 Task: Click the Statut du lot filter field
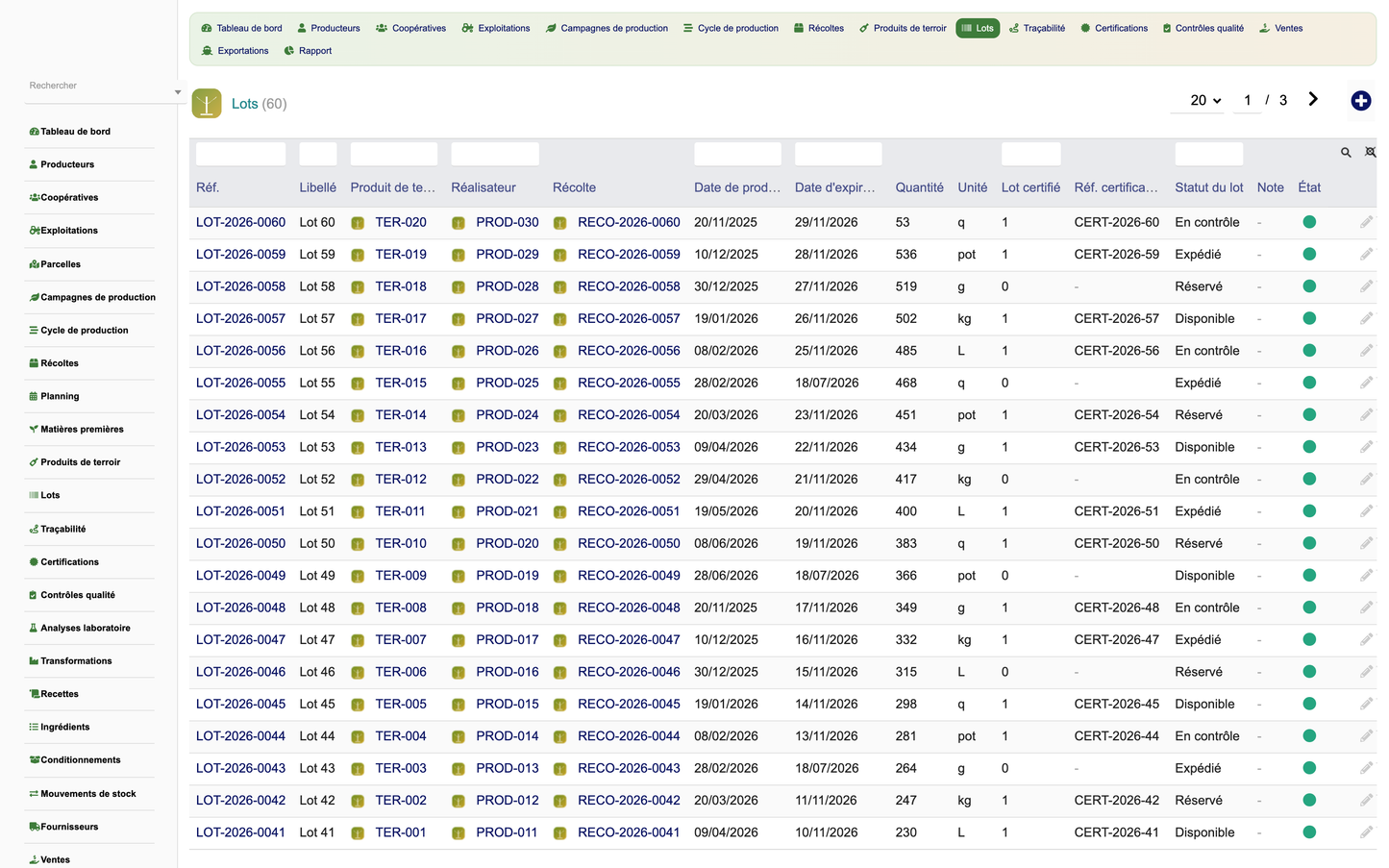pos(1208,154)
